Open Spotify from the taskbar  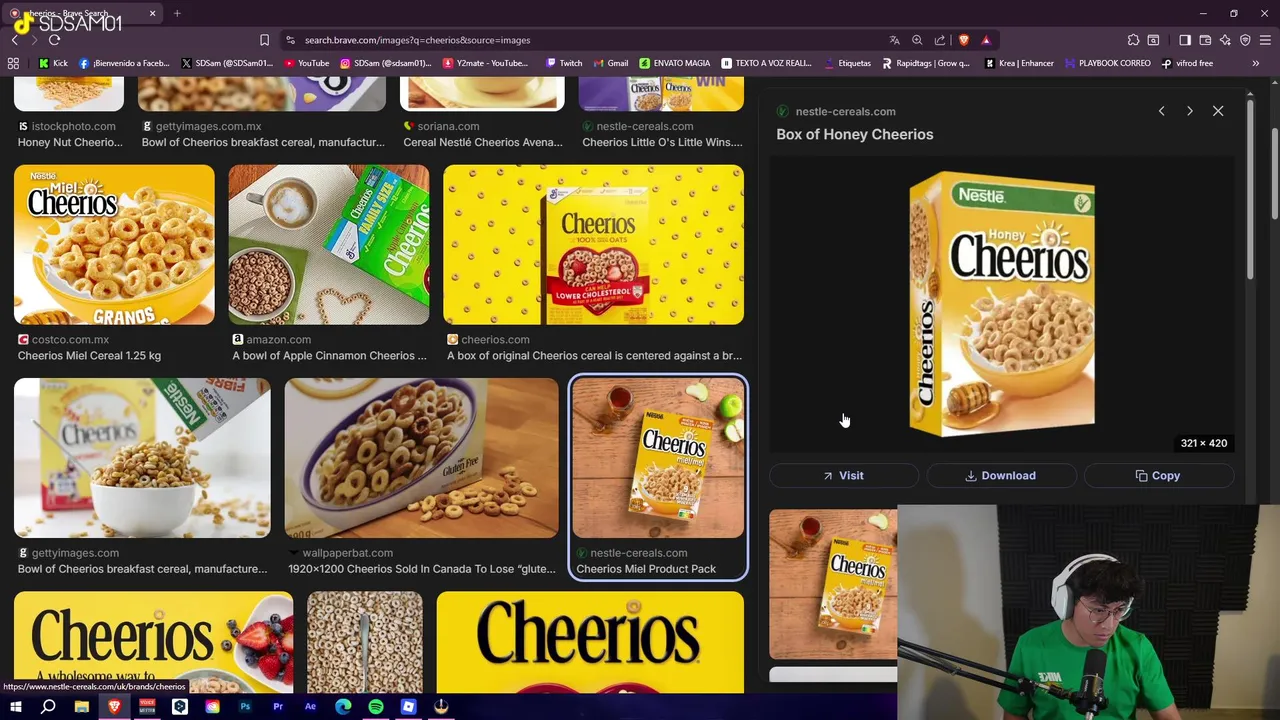pos(376,707)
